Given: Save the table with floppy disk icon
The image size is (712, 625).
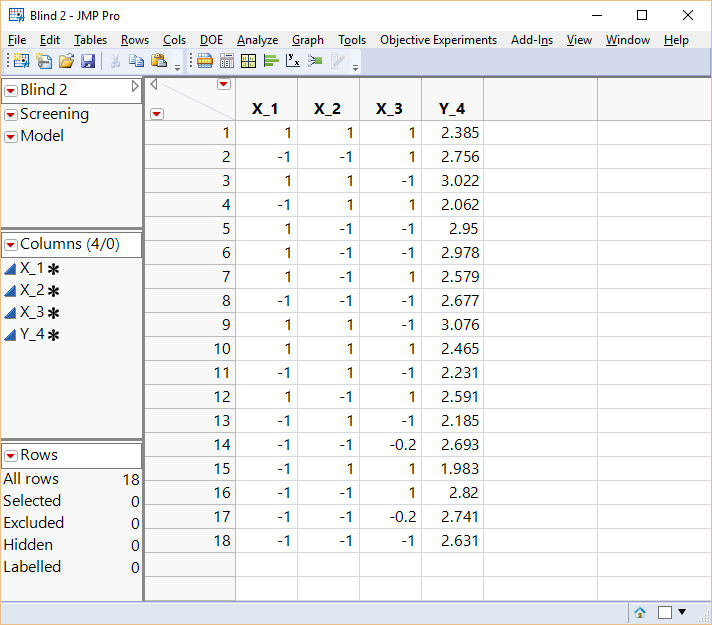Looking at the screenshot, I should point(88,61).
